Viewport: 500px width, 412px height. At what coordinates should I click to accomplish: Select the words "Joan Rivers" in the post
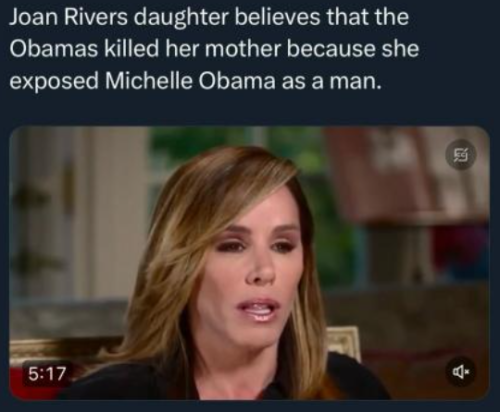point(68,17)
